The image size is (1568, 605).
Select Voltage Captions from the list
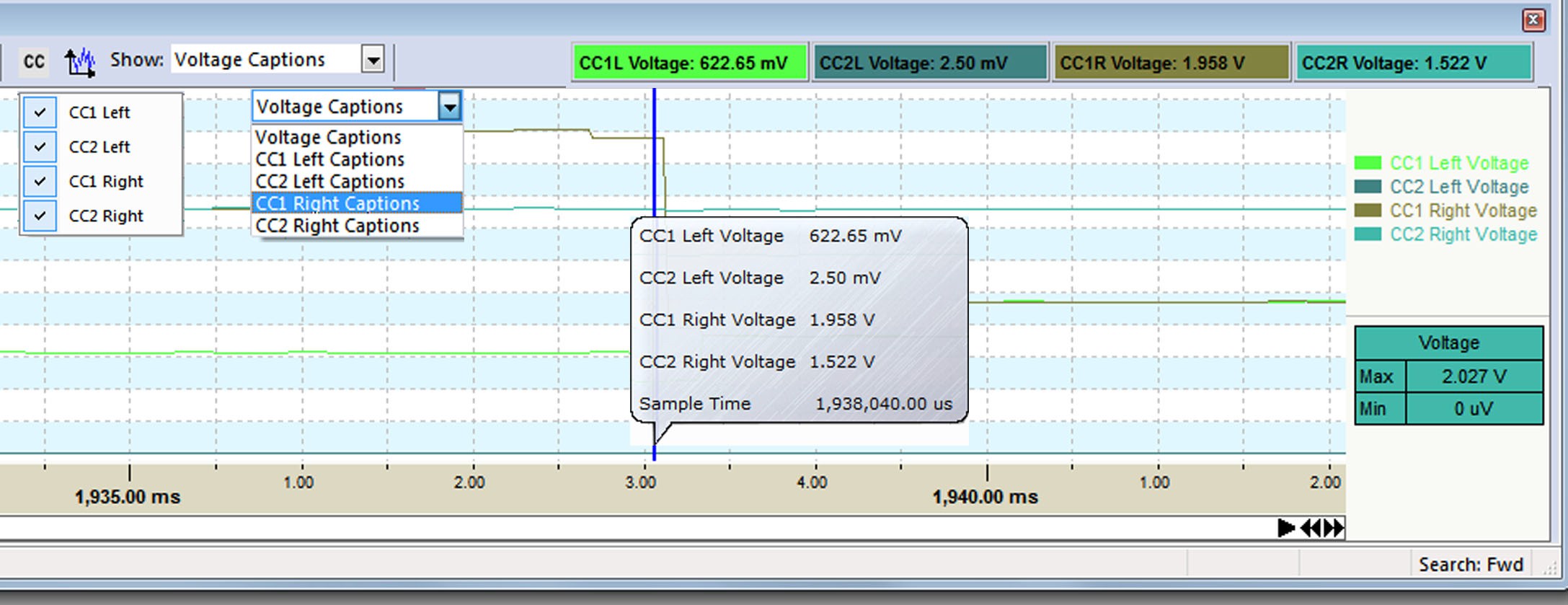click(357, 137)
